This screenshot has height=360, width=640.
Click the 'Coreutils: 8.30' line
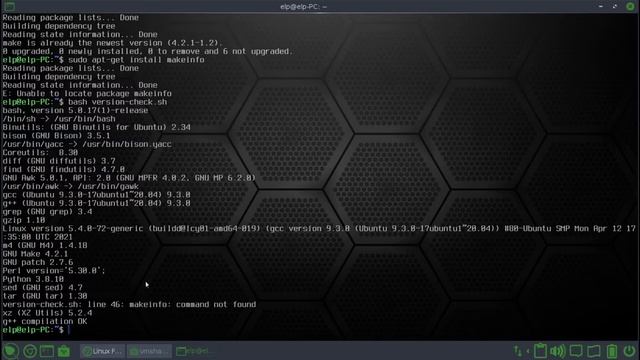pyautogui.click(x=40, y=153)
